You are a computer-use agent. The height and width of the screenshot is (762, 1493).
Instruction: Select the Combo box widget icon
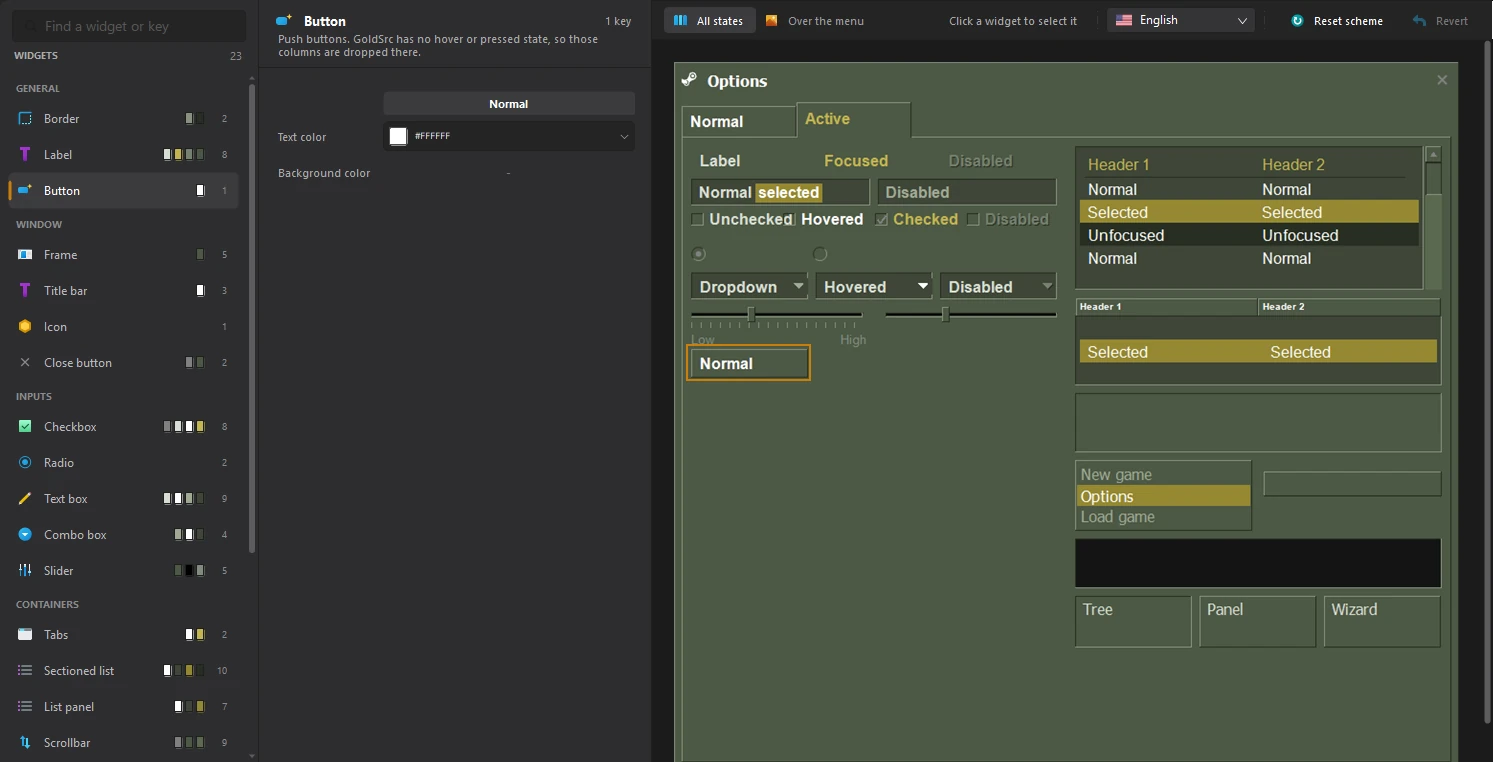(25, 534)
